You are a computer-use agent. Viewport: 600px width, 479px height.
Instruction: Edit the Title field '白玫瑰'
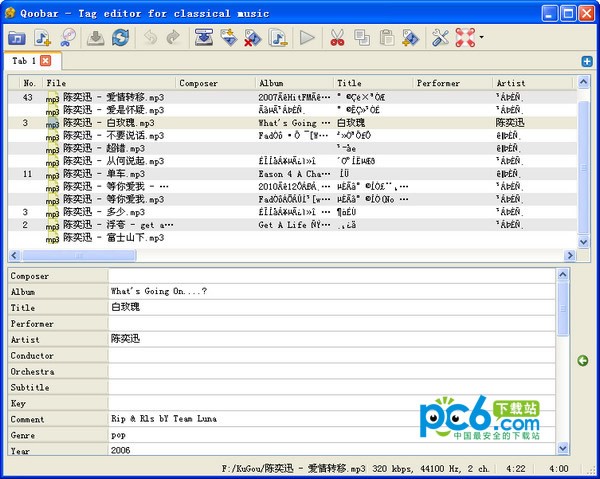[x=332, y=308]
